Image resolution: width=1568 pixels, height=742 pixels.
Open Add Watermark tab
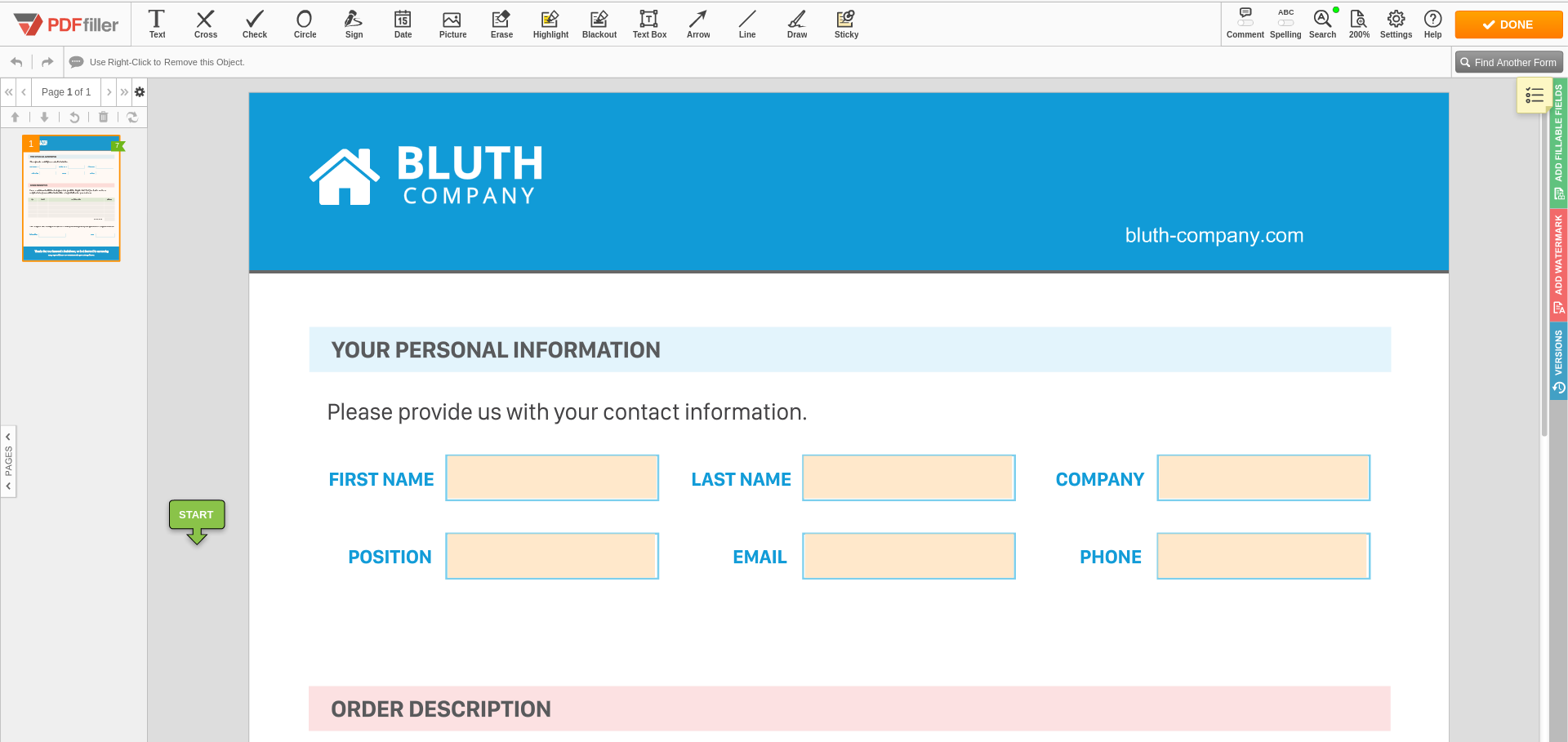(x=1558, y=264)
